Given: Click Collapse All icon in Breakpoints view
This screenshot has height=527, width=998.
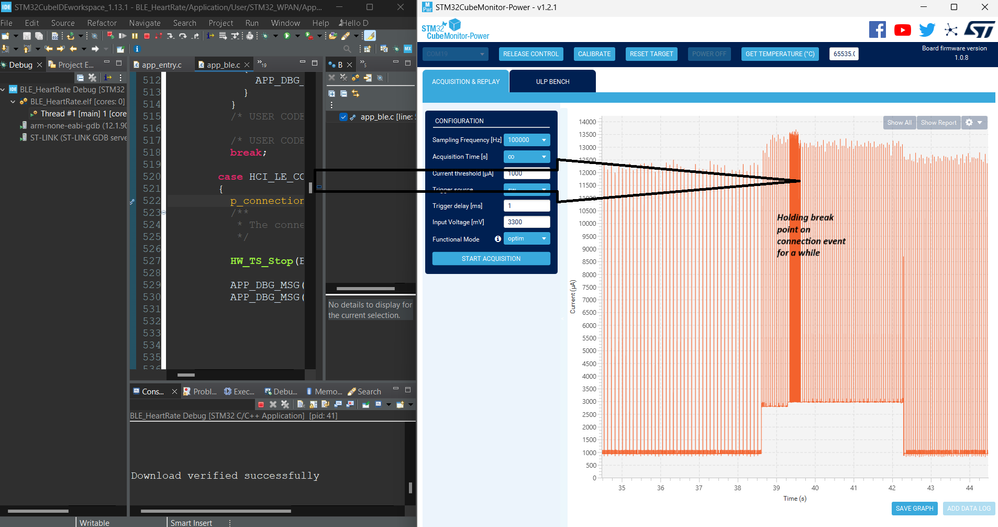Looking at the screenshot, I should click(x=344, y=94).
